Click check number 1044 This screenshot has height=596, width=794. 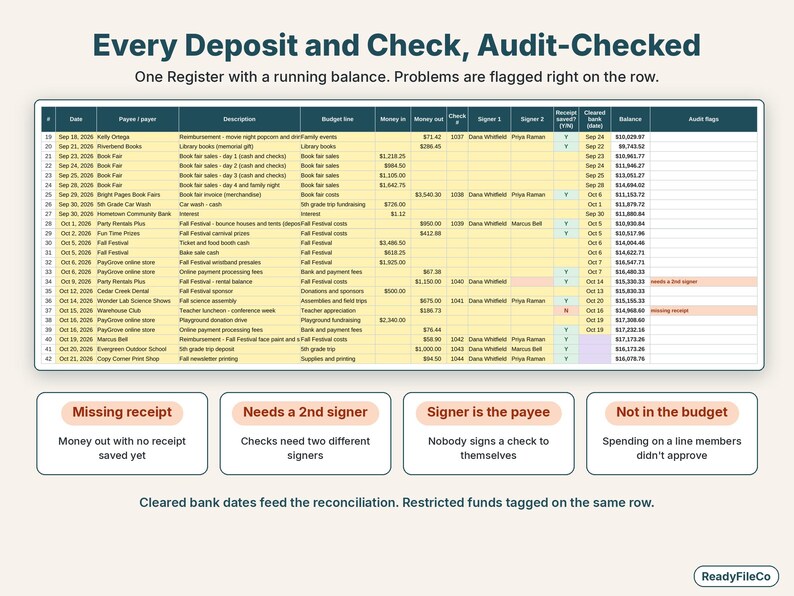pyautogui.click(x=457, y=359)
